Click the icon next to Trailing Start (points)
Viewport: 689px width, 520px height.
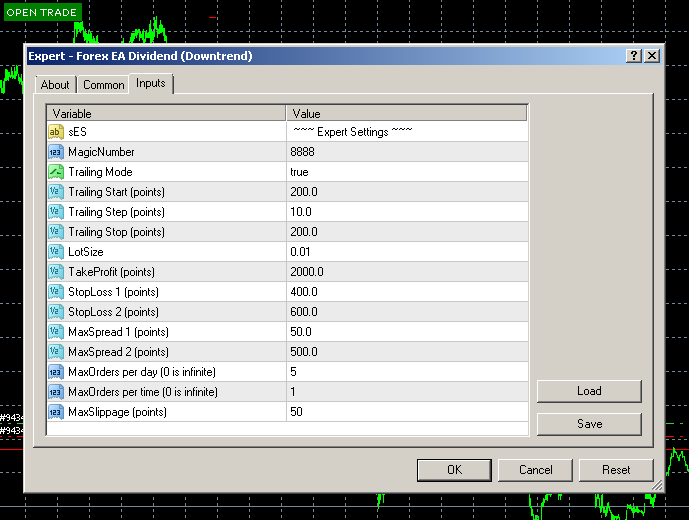[56, 192]
